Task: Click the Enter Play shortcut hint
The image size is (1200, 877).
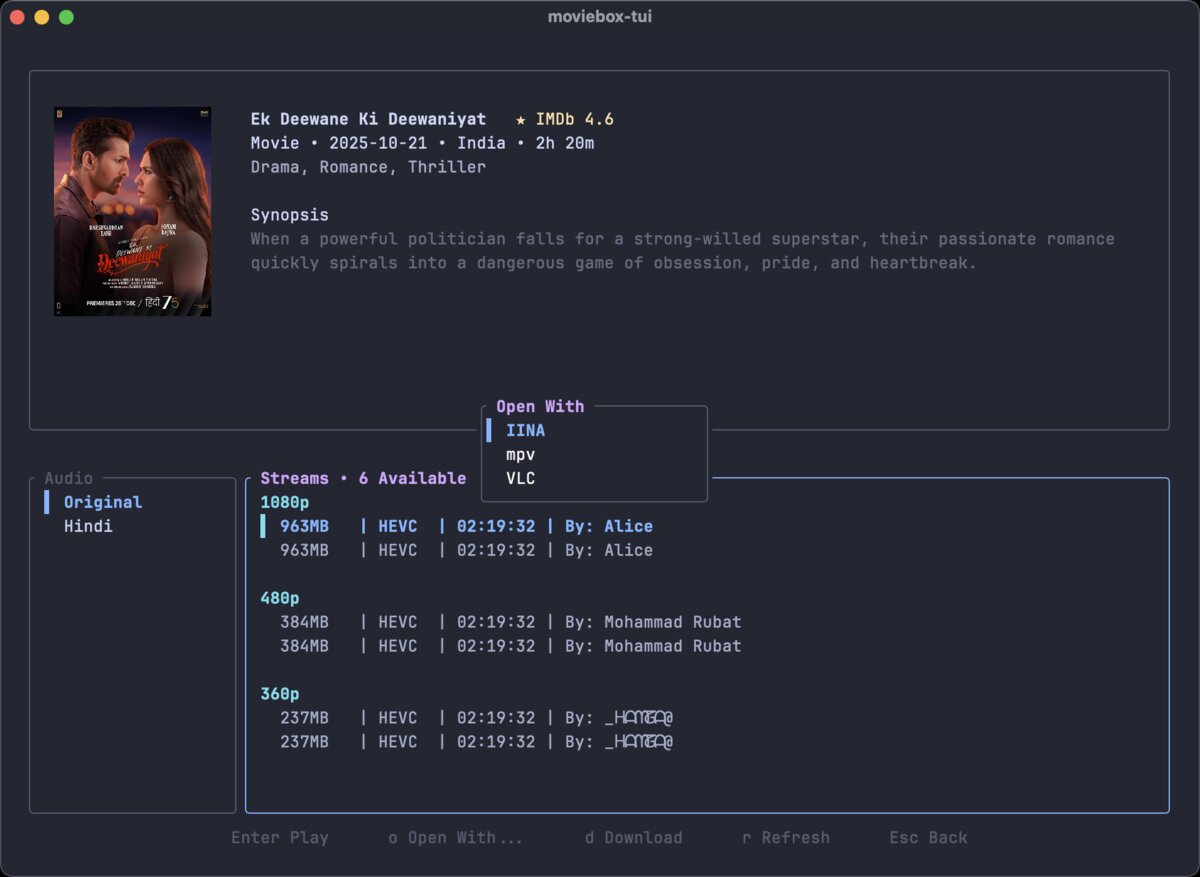Action: tap(280, 838)
